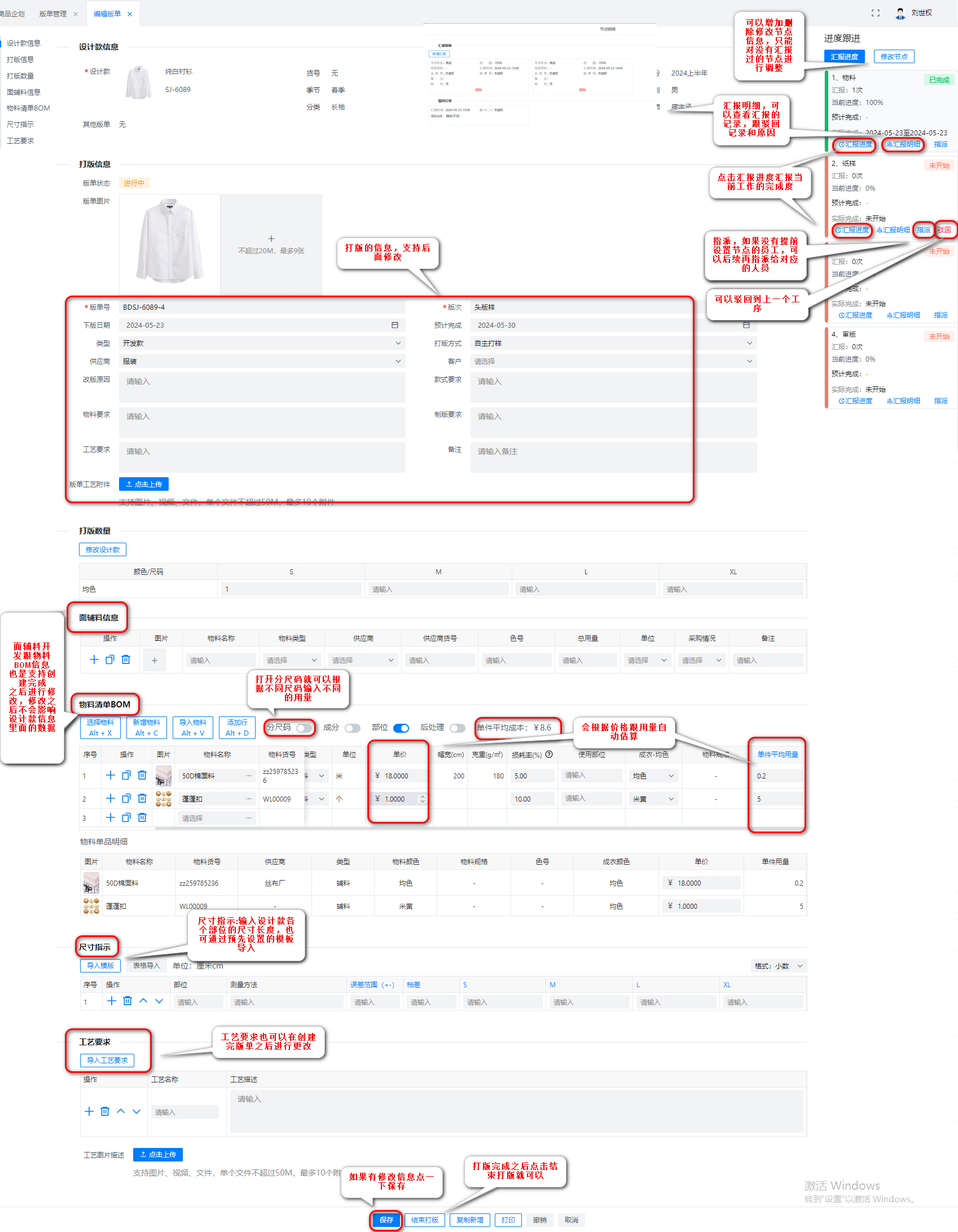
Task: Click help icon beside 损耗率(%)
Action: [549, 754]
